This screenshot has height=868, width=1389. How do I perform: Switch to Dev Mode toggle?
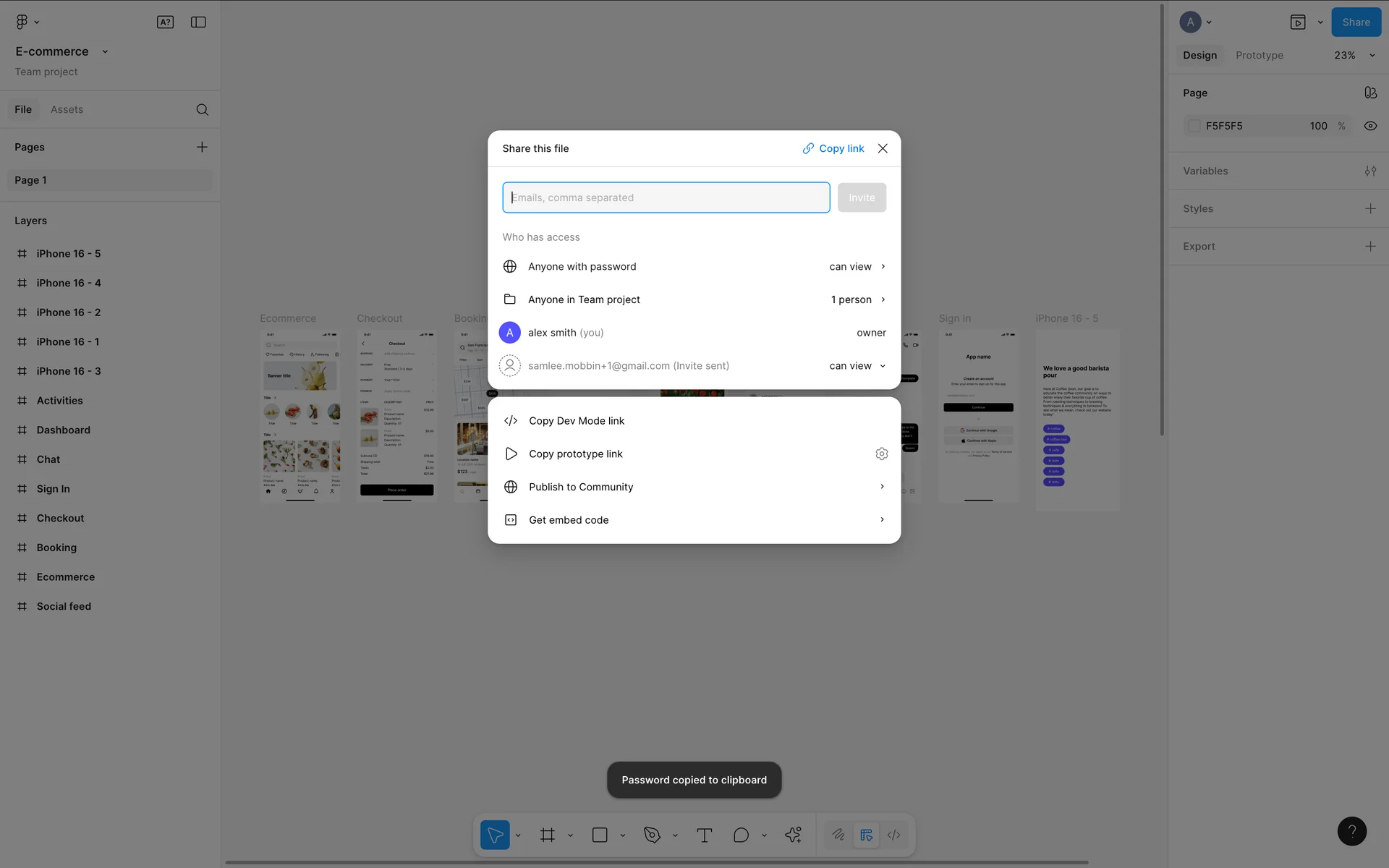[894, 835]
